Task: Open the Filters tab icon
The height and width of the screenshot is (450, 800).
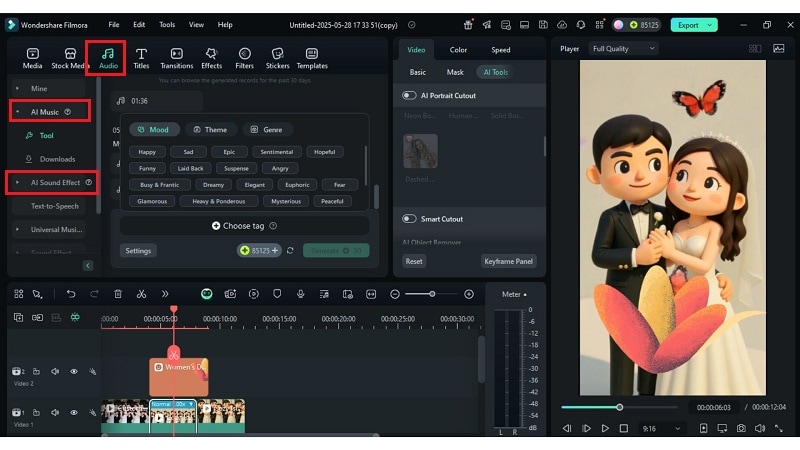Action: pos(244,54)
